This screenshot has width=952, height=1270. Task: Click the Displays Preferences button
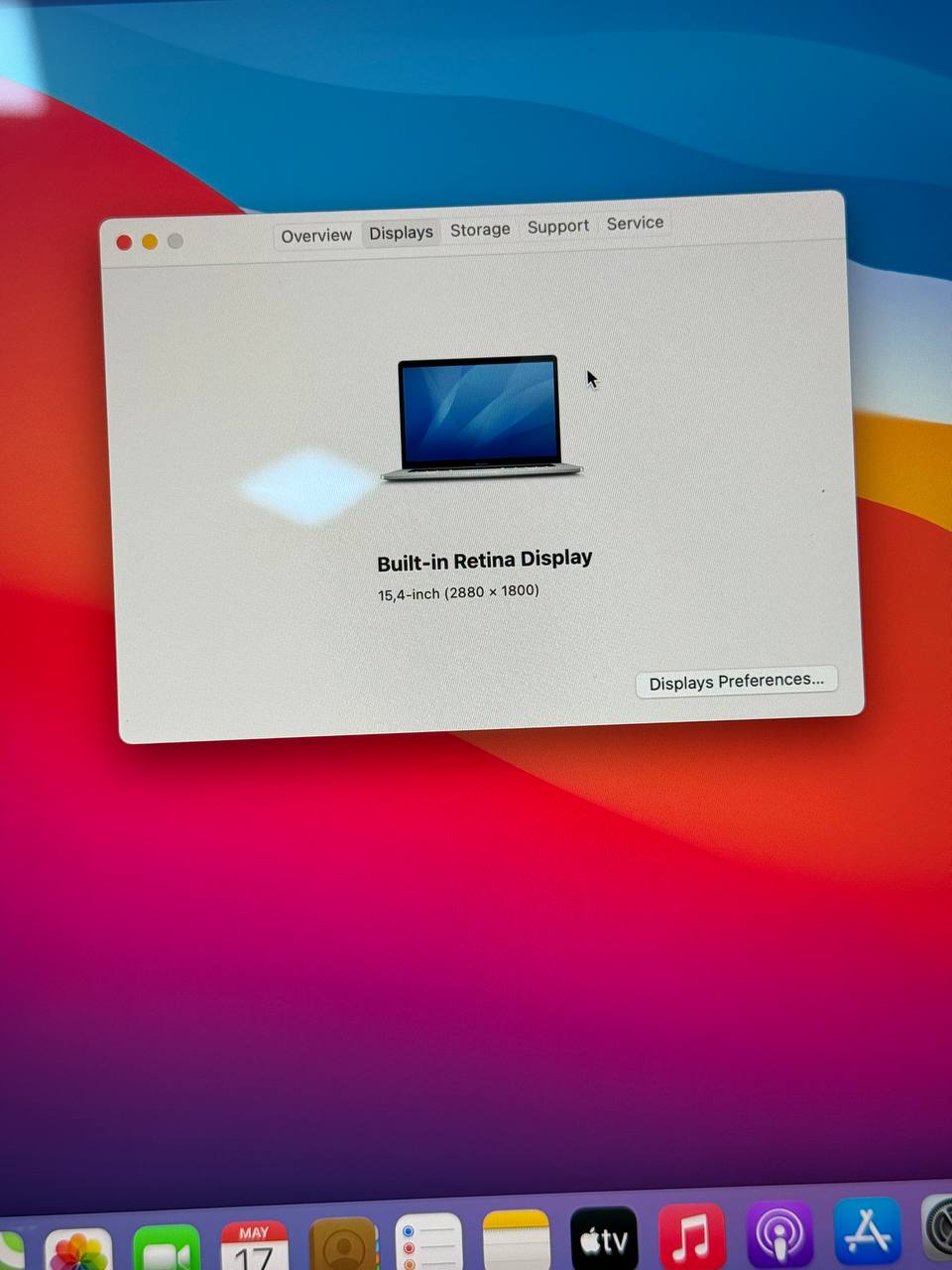737,682
